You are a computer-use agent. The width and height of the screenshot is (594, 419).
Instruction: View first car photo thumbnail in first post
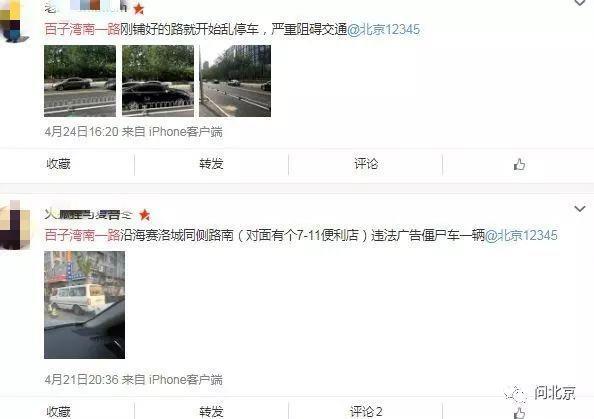(80, 81)
